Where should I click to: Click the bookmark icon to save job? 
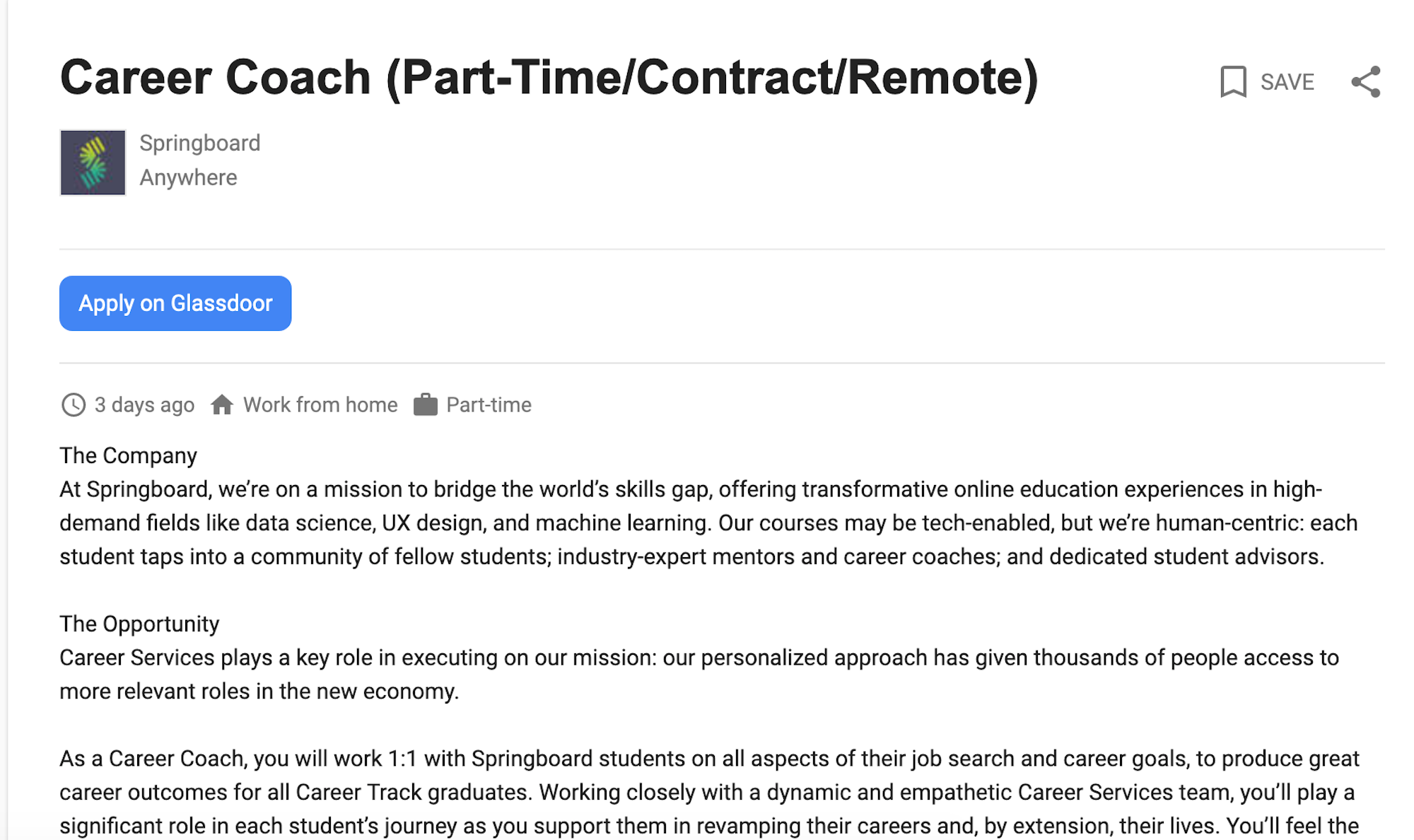click(1233, 82)
